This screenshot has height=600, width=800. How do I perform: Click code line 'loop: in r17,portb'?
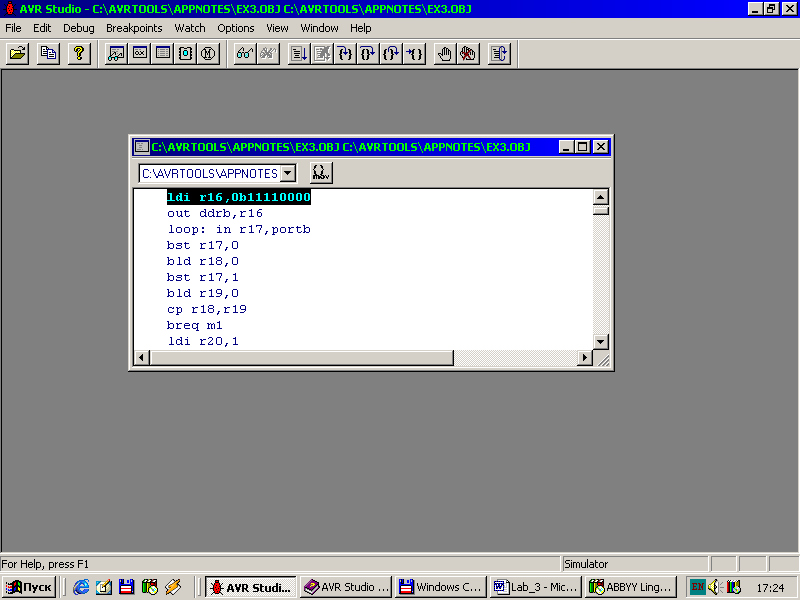click(239, 229)
